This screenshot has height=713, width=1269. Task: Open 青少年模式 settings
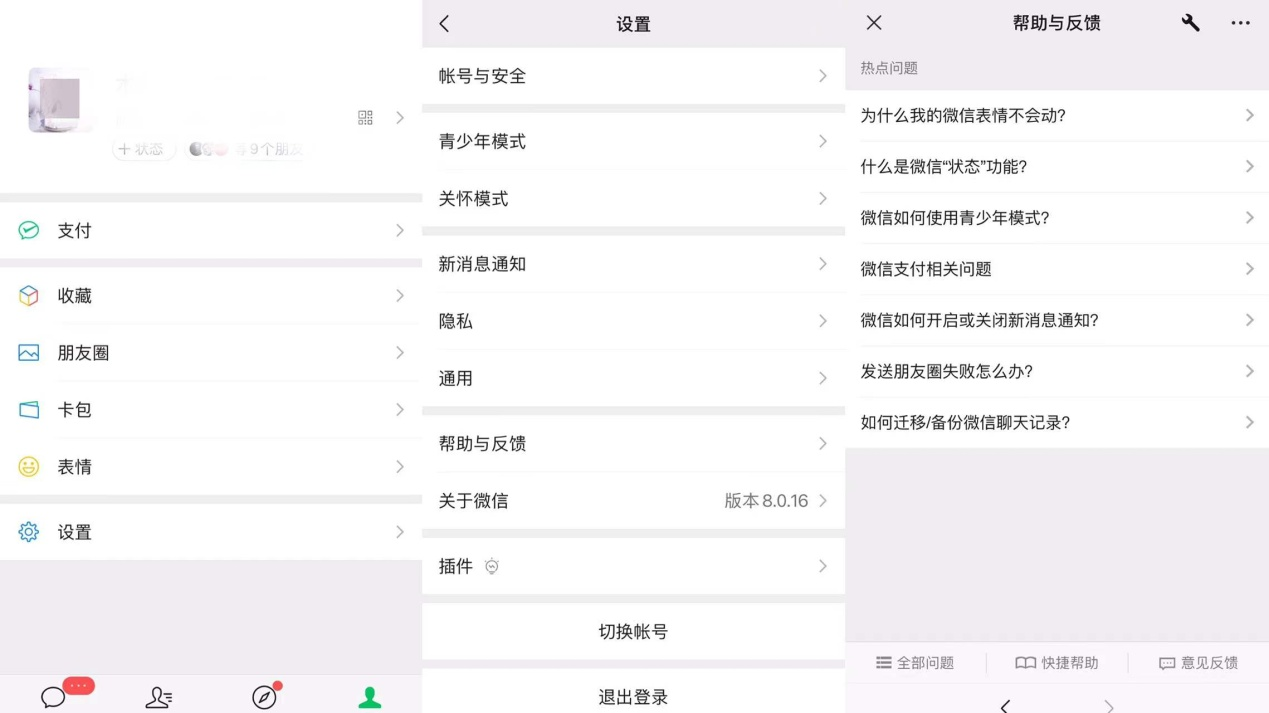[634, 141]
